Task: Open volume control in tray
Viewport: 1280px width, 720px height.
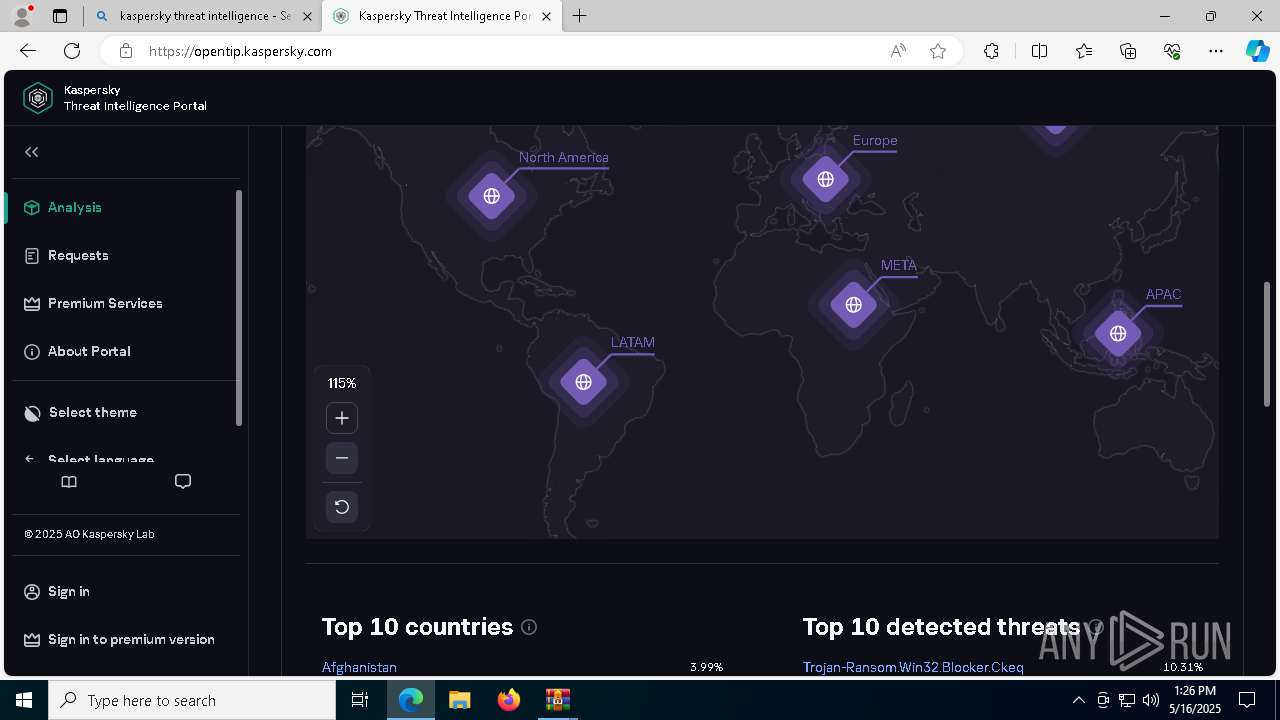Action: 1150,700
